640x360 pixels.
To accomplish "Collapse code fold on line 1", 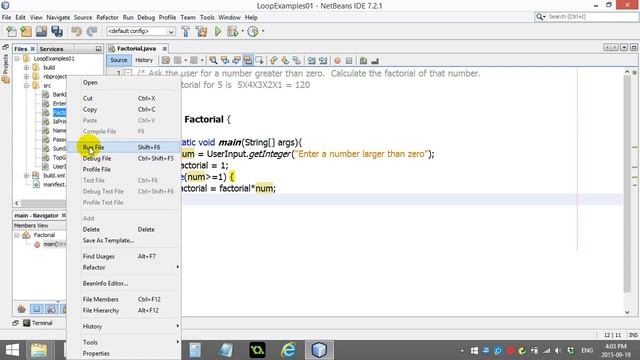I will tap(128, 73).
